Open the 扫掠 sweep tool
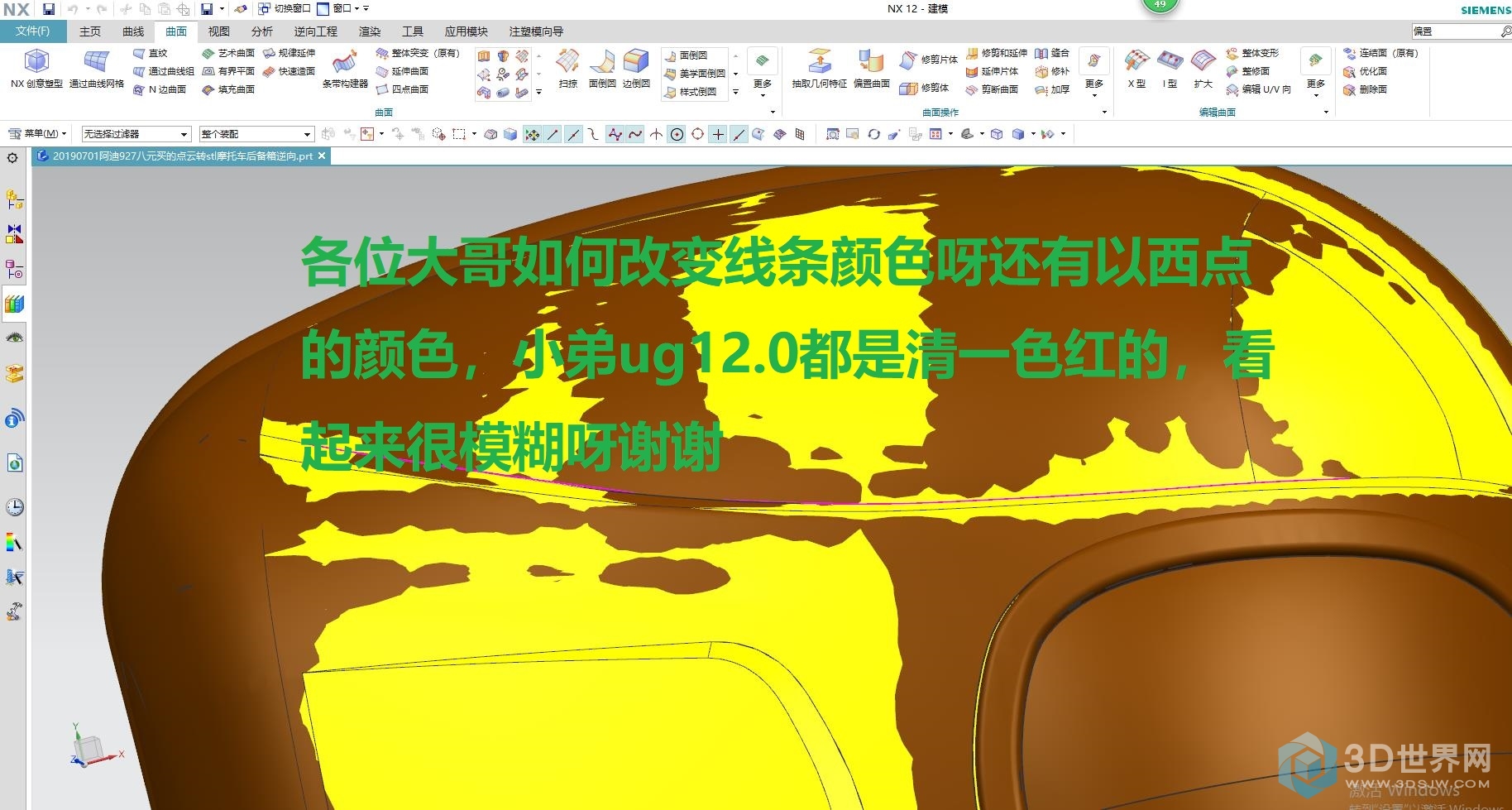Image resolution: width=1512 pixels, height=810 pixels. [567, 69]
